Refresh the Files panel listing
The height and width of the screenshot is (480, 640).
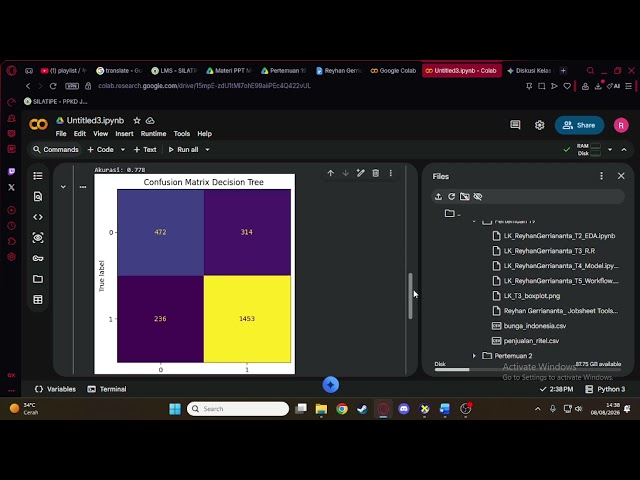tap(451, 197)
